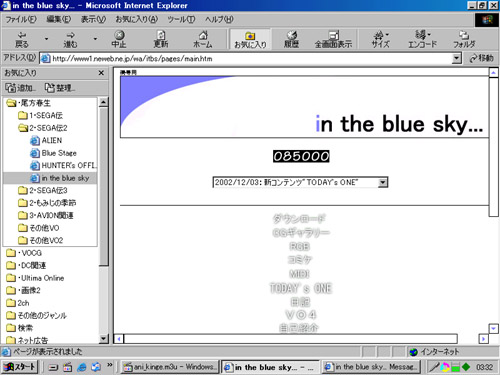
Task: Click the favorites list scroll-up arrow
Action: [x=104, y=102]
